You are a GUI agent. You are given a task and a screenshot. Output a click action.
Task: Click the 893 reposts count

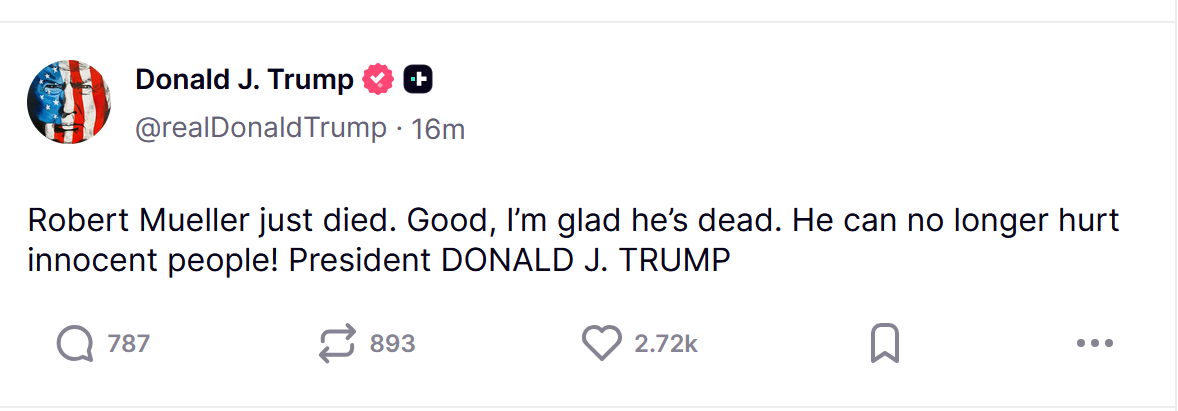tap(392, 344)
